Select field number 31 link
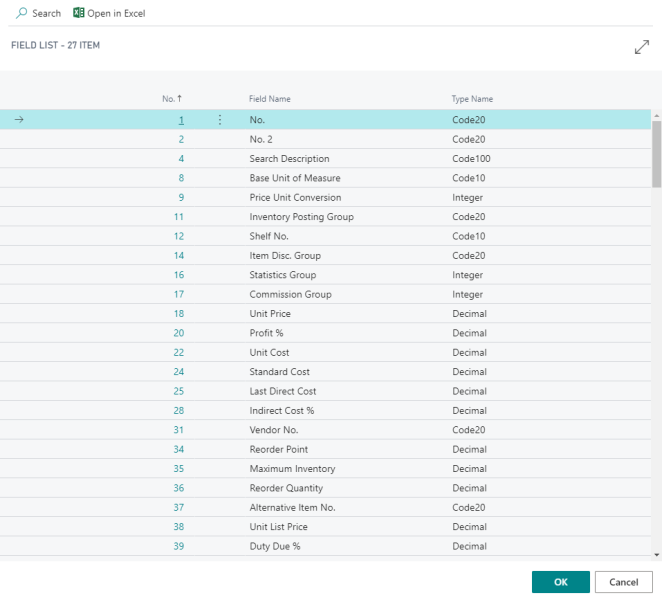 (179, 430)
